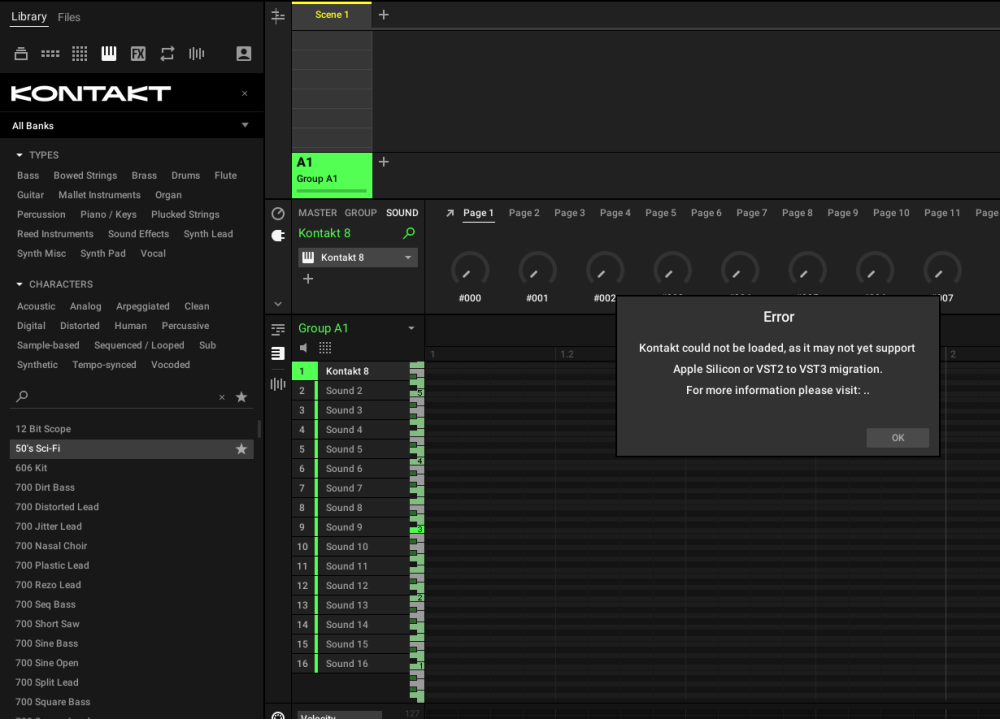Collapse the CHARACTERS section
Image resolution: width=1000 pixels, height=719 pixels.
[19, 284]
